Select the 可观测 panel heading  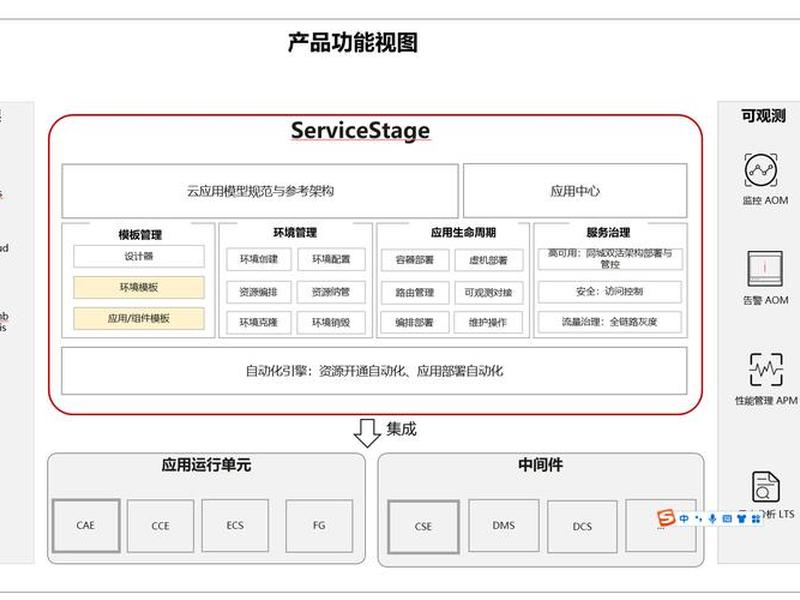(x=763, y=116)
